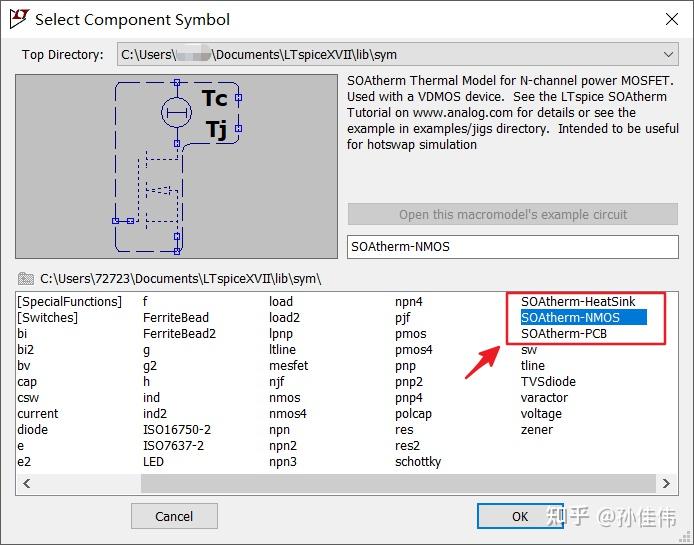
Task: Select the 'npn' component
Action: coord(279,430)
